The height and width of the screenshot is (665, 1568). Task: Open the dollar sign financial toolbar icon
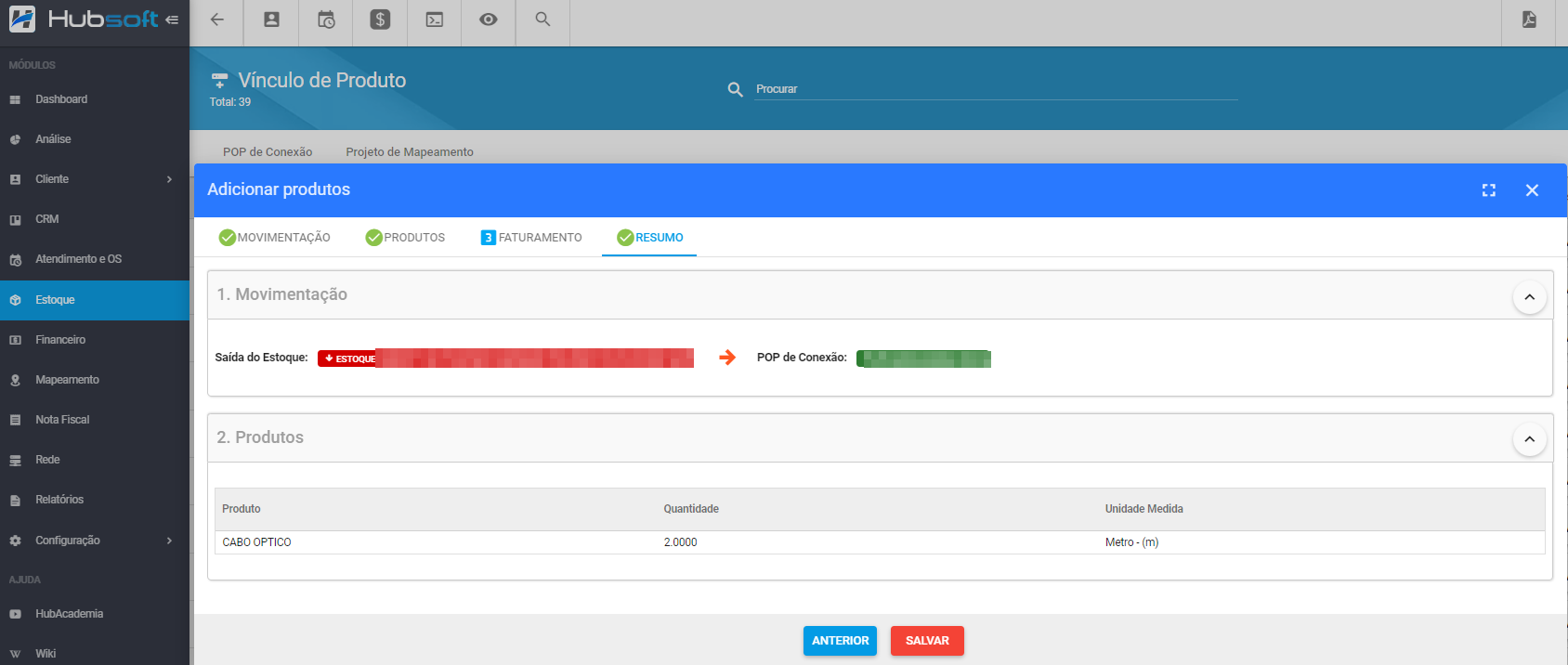pos(380,20)
